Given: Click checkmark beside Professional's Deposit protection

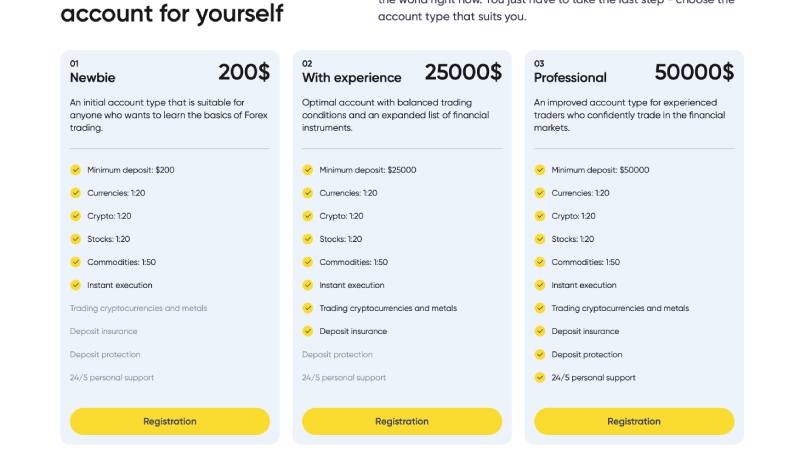Looking at the screenshot, I should click(x=540, y=354).
